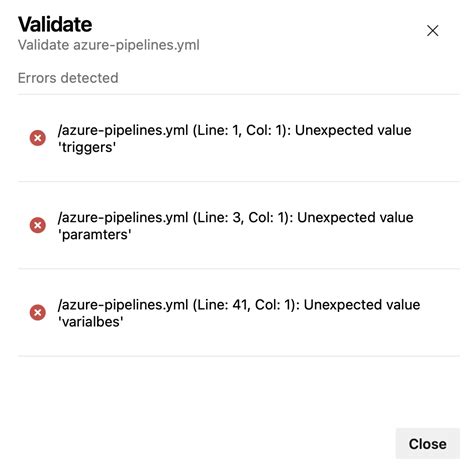Click the red error icon beside the 'varialbes' error
Image resolution: width=474 pixels, height=472 pixels.
tap(38, 313)
